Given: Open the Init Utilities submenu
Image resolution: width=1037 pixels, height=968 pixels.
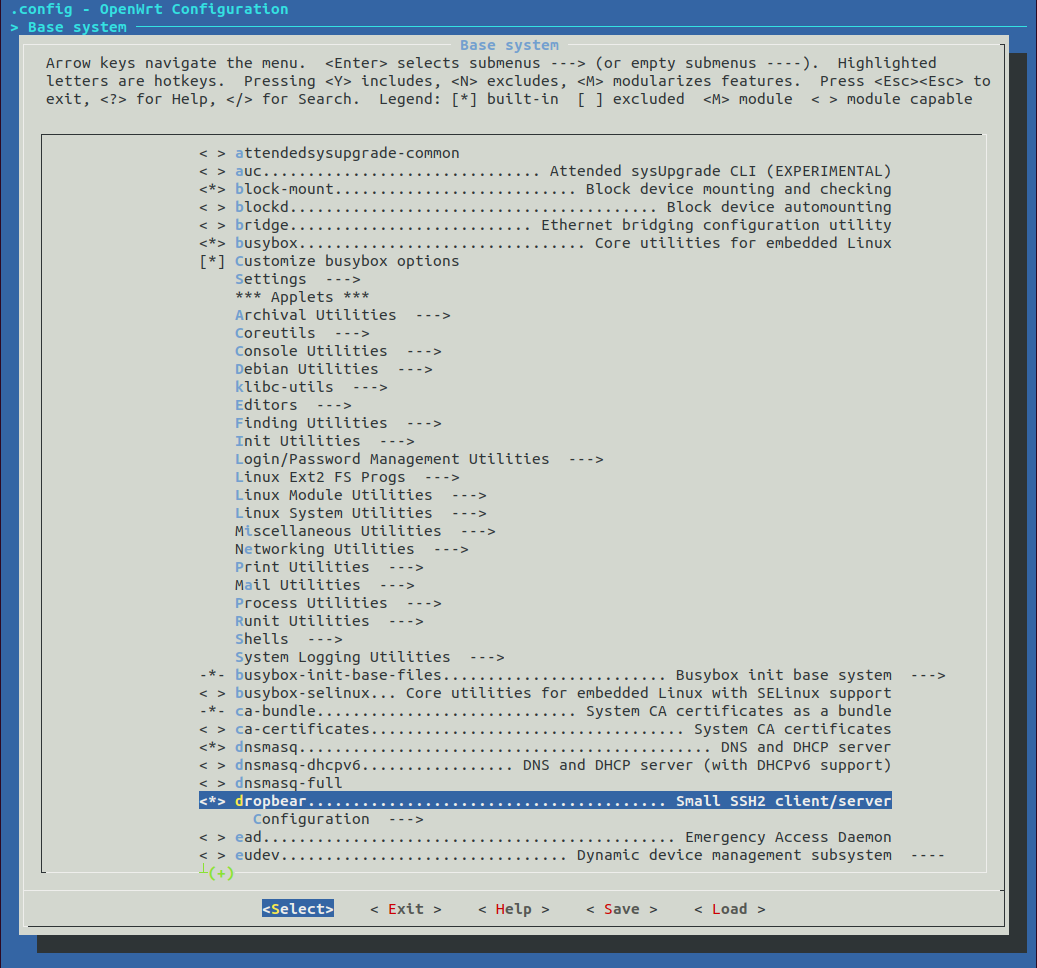Looking at the screenshot, I should [325, 441].
